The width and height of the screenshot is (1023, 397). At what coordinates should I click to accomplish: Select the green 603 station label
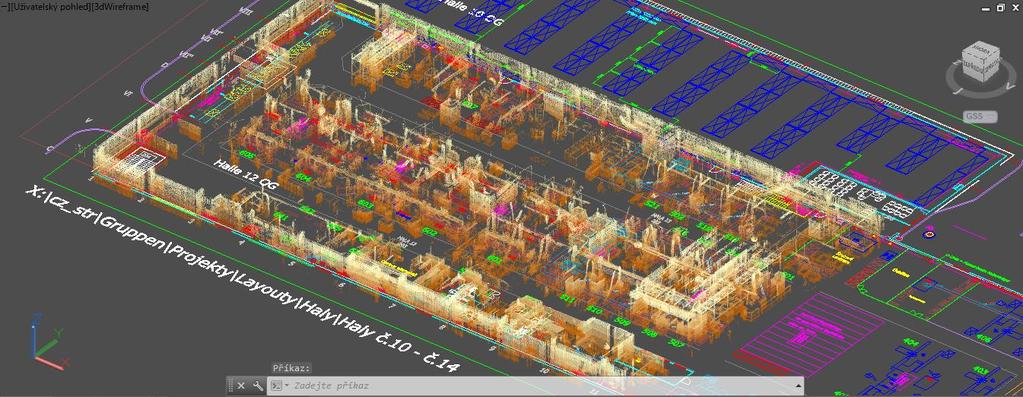tap(366, 204)
